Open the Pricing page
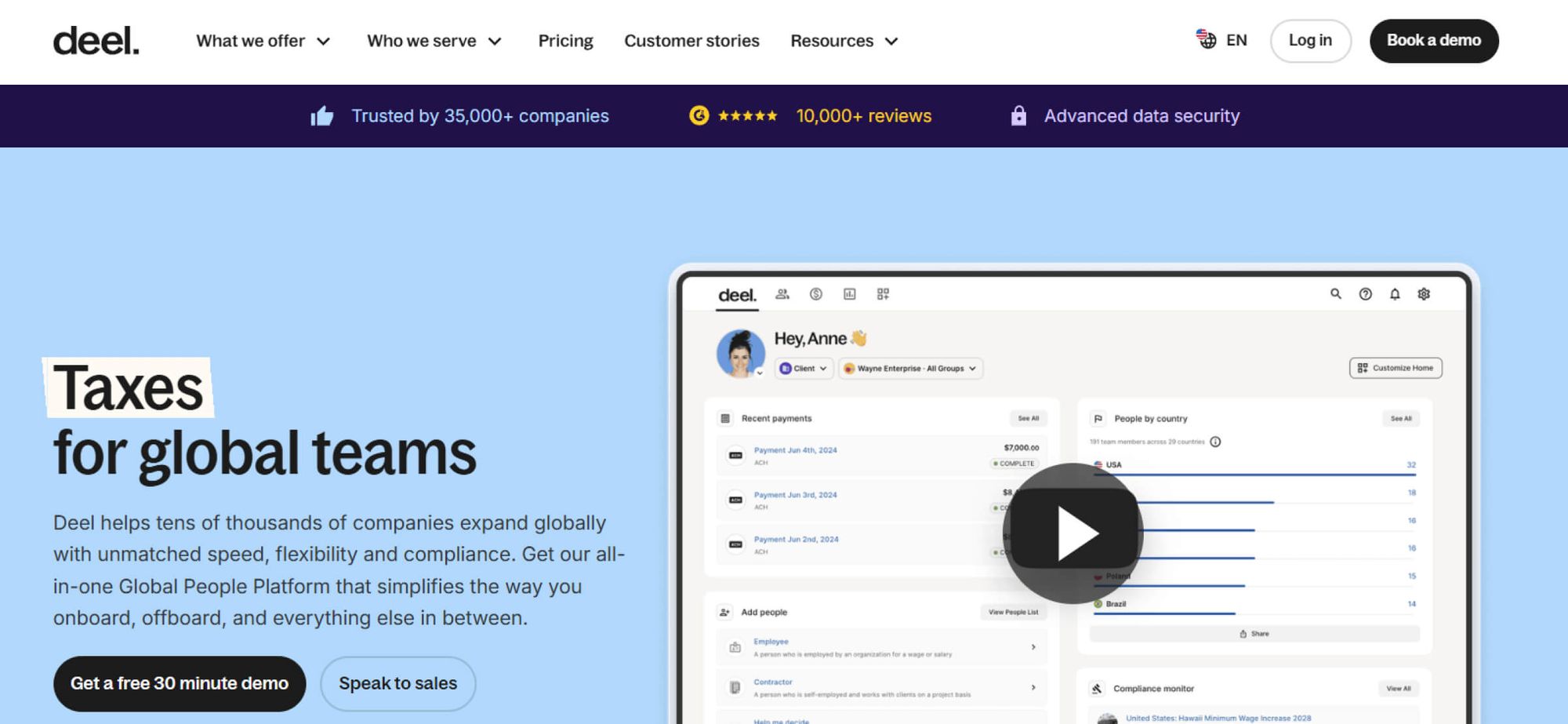Image resolution: width=1568 pixels, height=724 pixels. (565, 41)
